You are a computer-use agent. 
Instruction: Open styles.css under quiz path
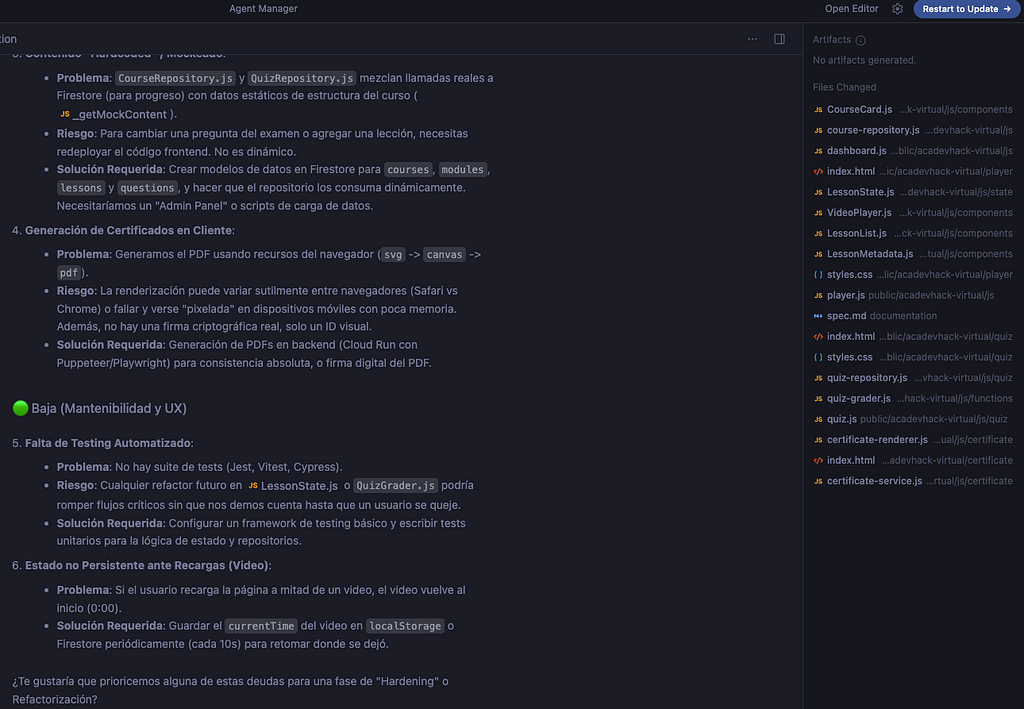click(913, 357)
